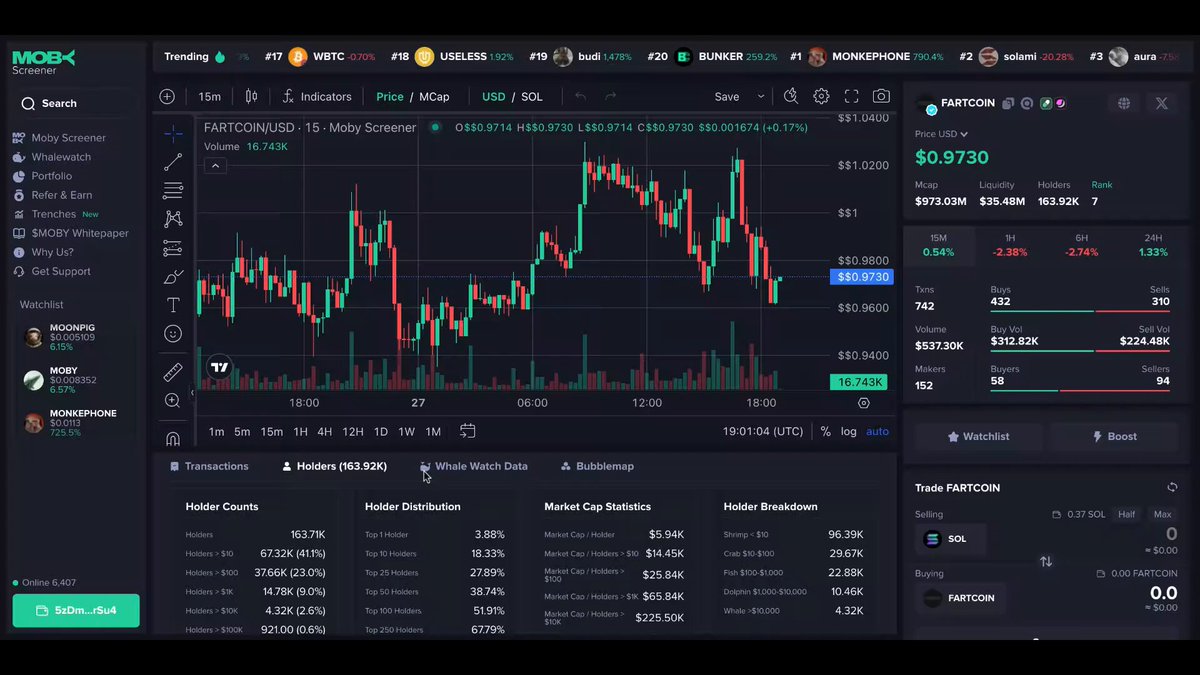Select the trend line drawing tool
The width and height of the screenshot is (1200, 675).
click(x=173, y=161)
